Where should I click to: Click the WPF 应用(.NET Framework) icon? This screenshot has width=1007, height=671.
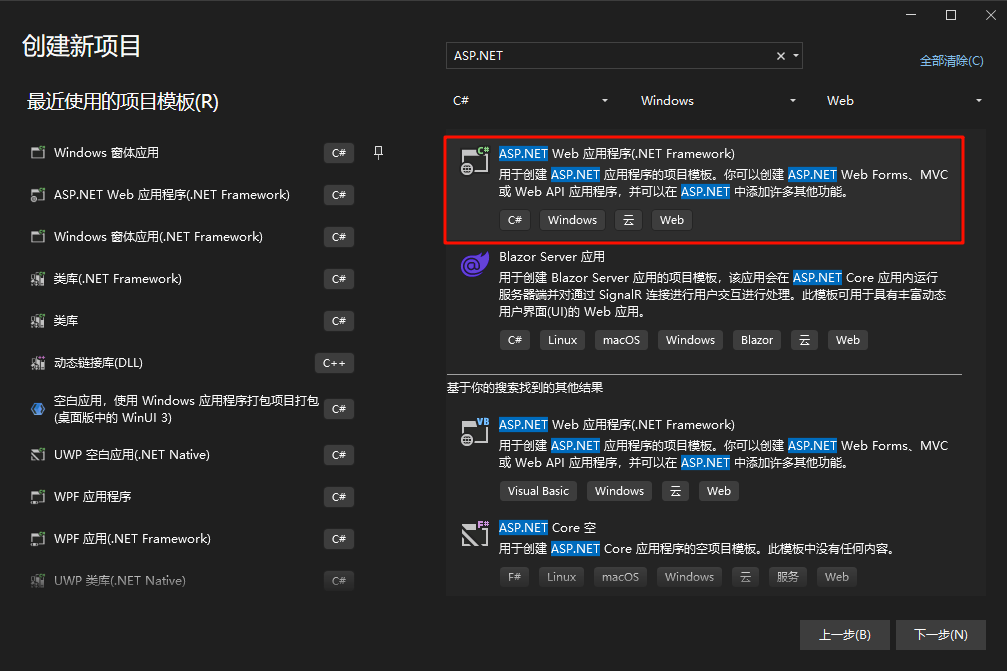(38, 539)
